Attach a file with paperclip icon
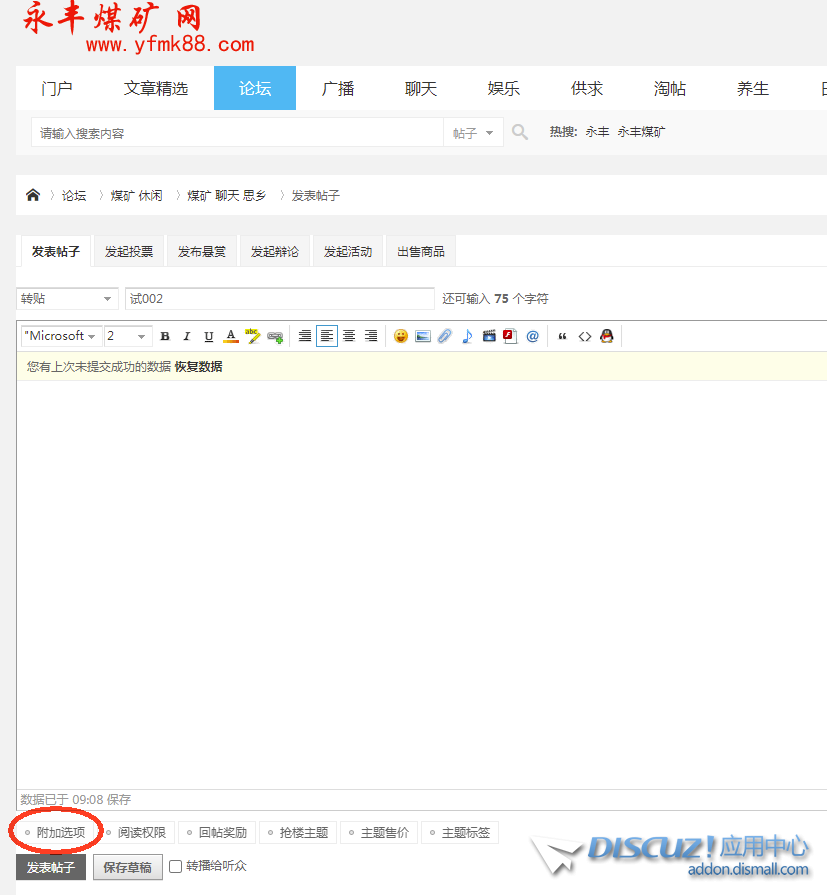 tap(445, 337)
